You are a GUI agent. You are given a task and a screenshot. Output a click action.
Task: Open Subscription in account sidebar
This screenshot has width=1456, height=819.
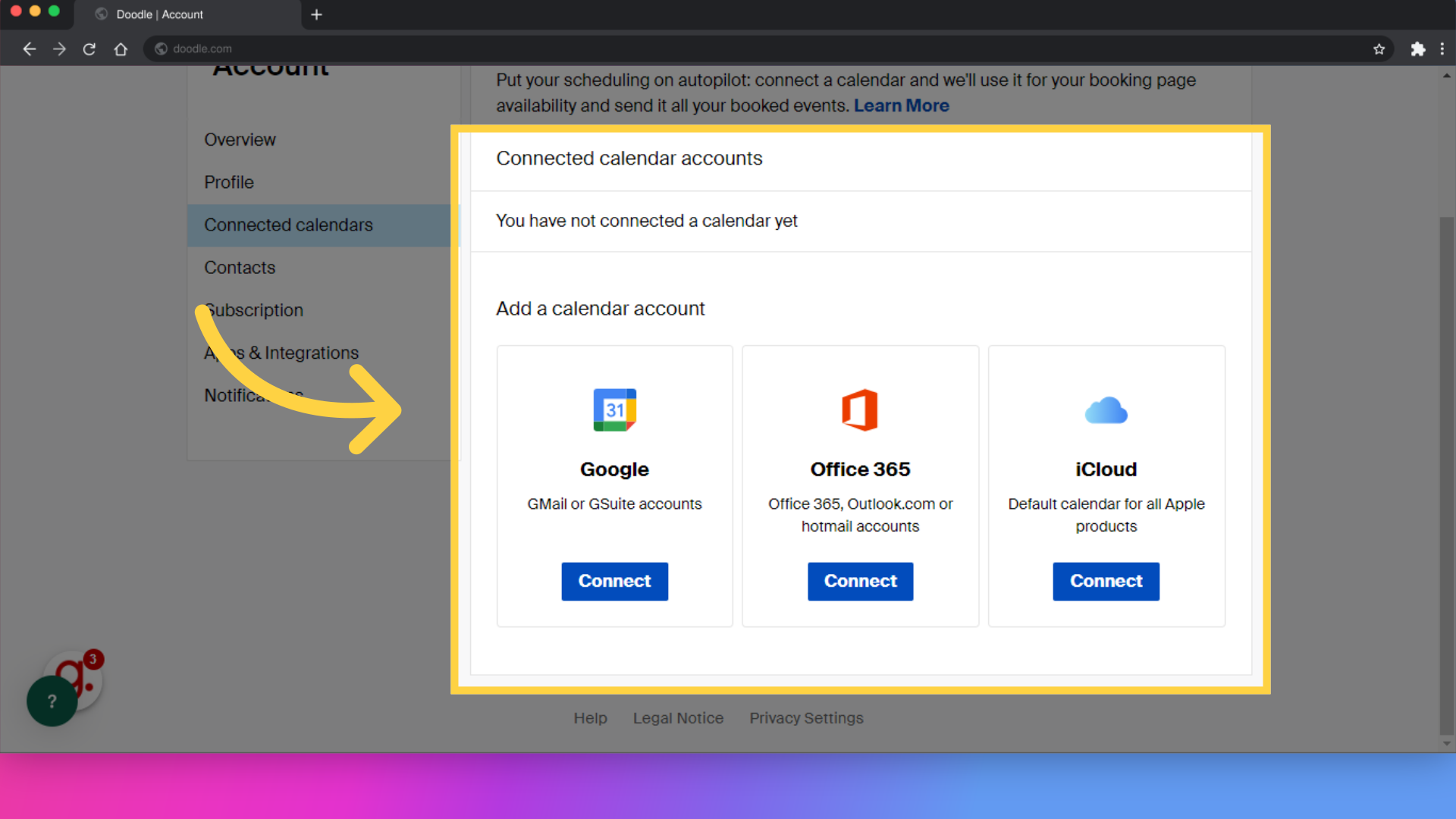(253, 310)
